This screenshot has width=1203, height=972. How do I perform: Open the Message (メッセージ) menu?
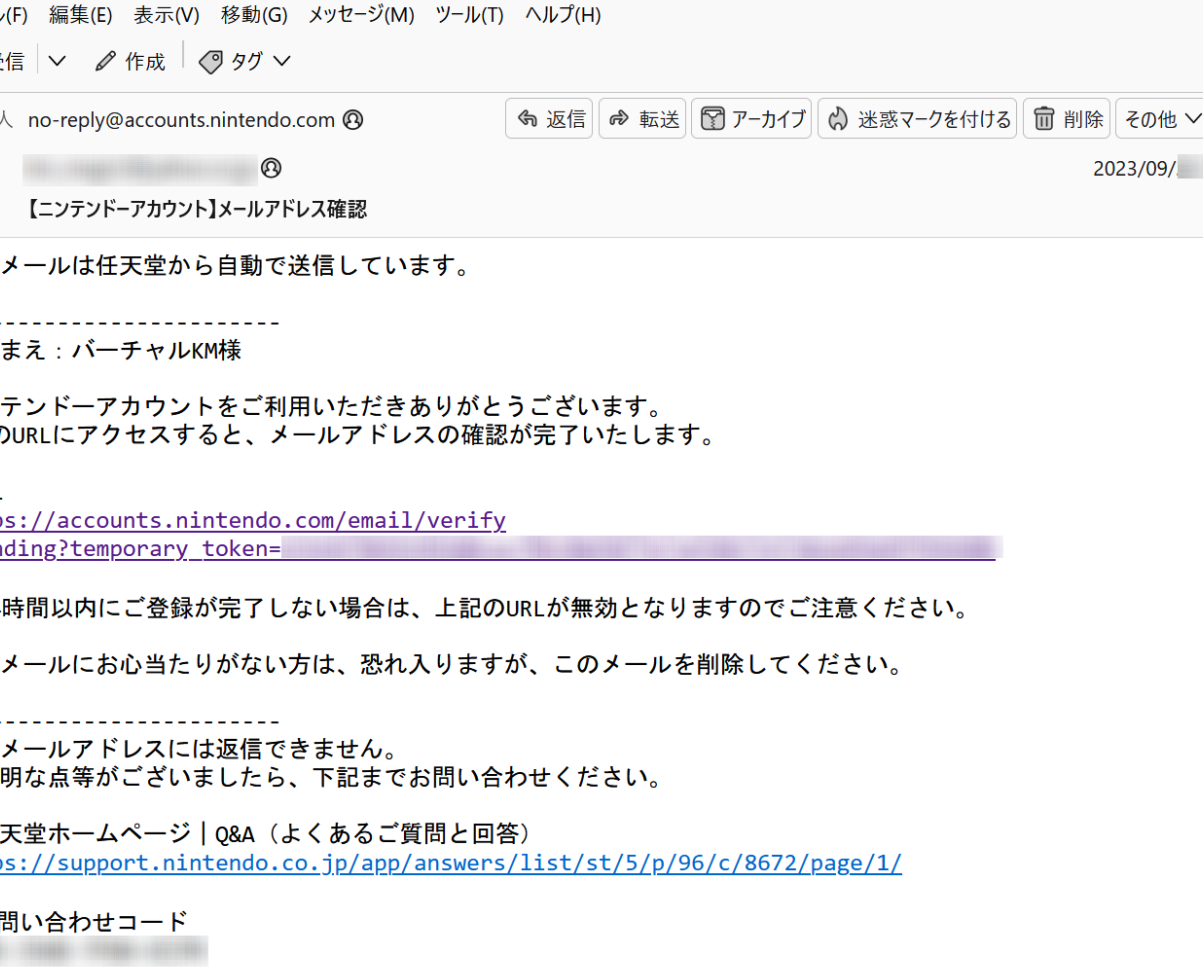coord(361,15)
